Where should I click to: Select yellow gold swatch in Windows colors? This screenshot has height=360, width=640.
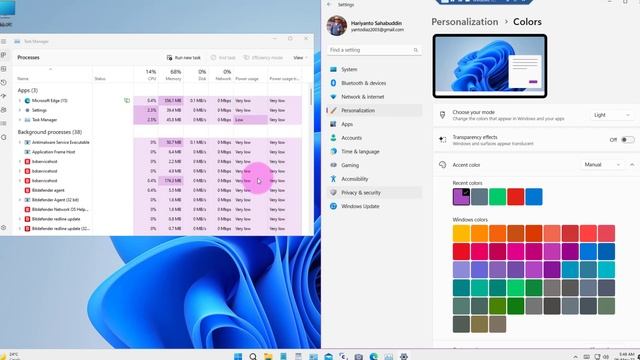pyautogui.click(x=461, y=233)
